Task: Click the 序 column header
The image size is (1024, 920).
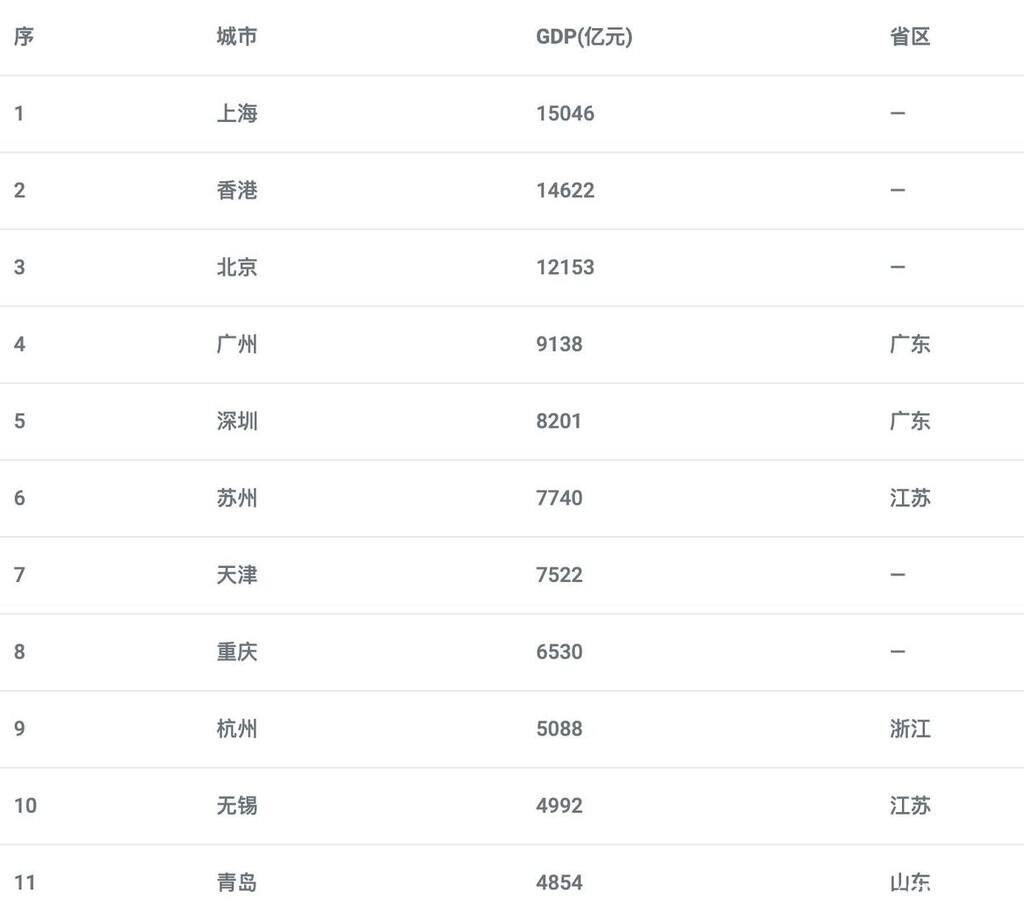Action: [x=24, y=37]
